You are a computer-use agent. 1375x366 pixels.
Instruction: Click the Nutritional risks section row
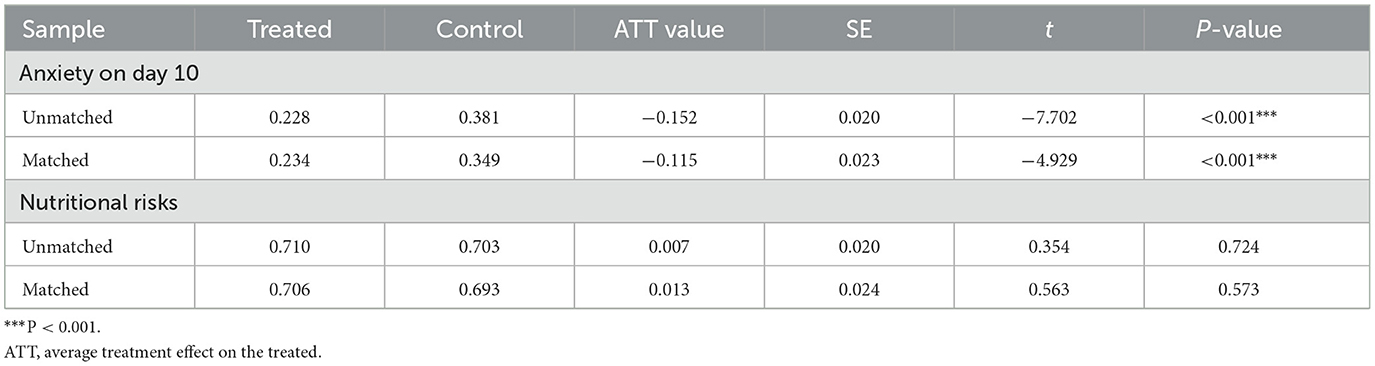click(687, 203)
